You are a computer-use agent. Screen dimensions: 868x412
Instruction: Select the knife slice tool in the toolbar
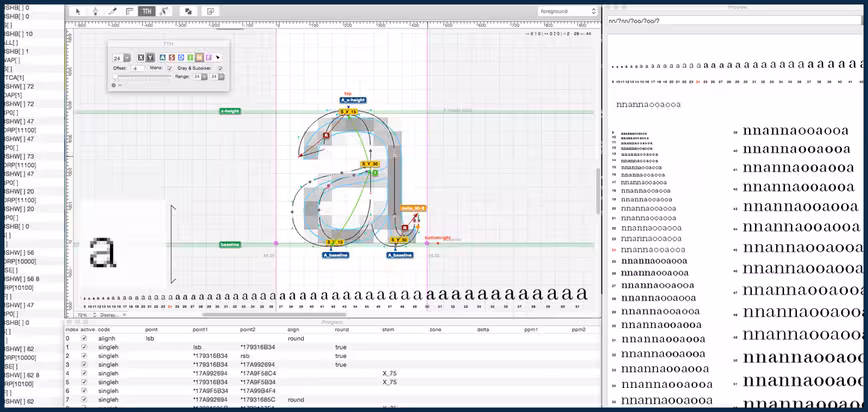[x=112, y=11]
